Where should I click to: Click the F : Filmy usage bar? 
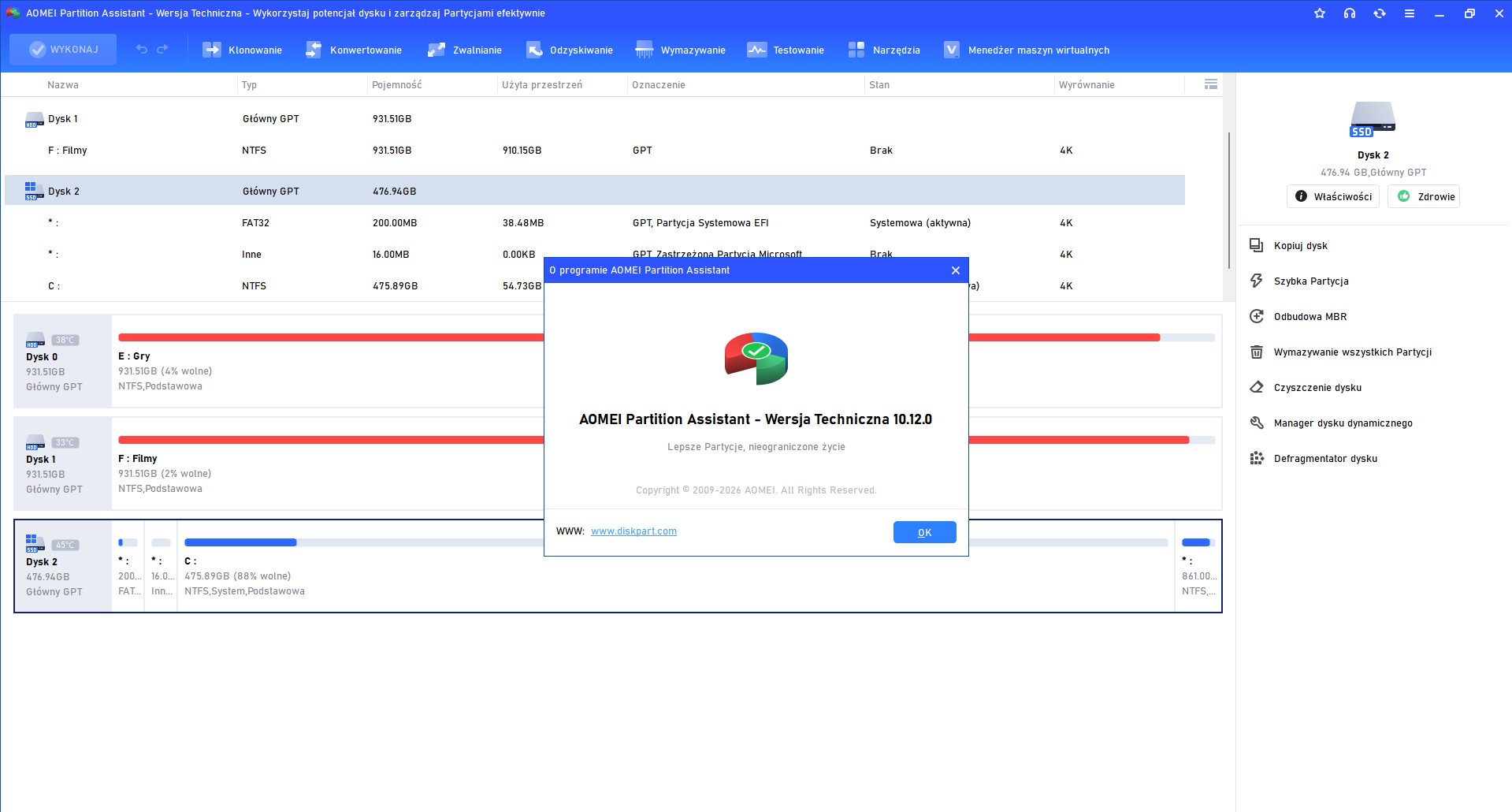pyautogui.click(x=667, y=440)
